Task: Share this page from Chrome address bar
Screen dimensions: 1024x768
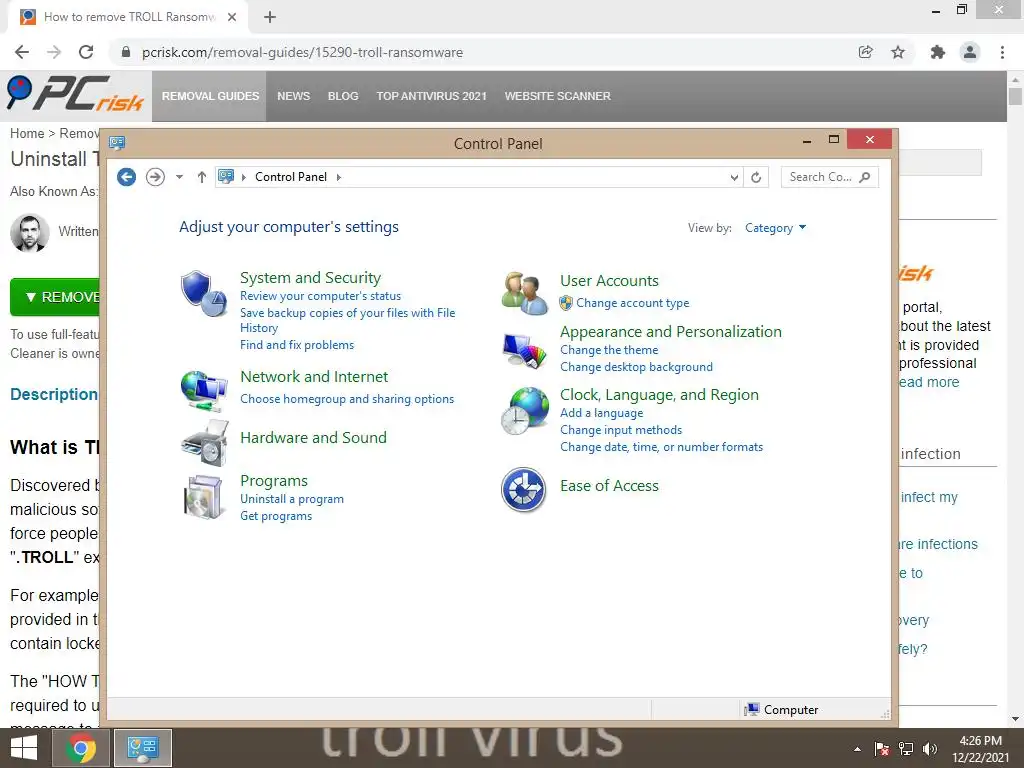Action: pyautogui.click(x=866, y=52)
